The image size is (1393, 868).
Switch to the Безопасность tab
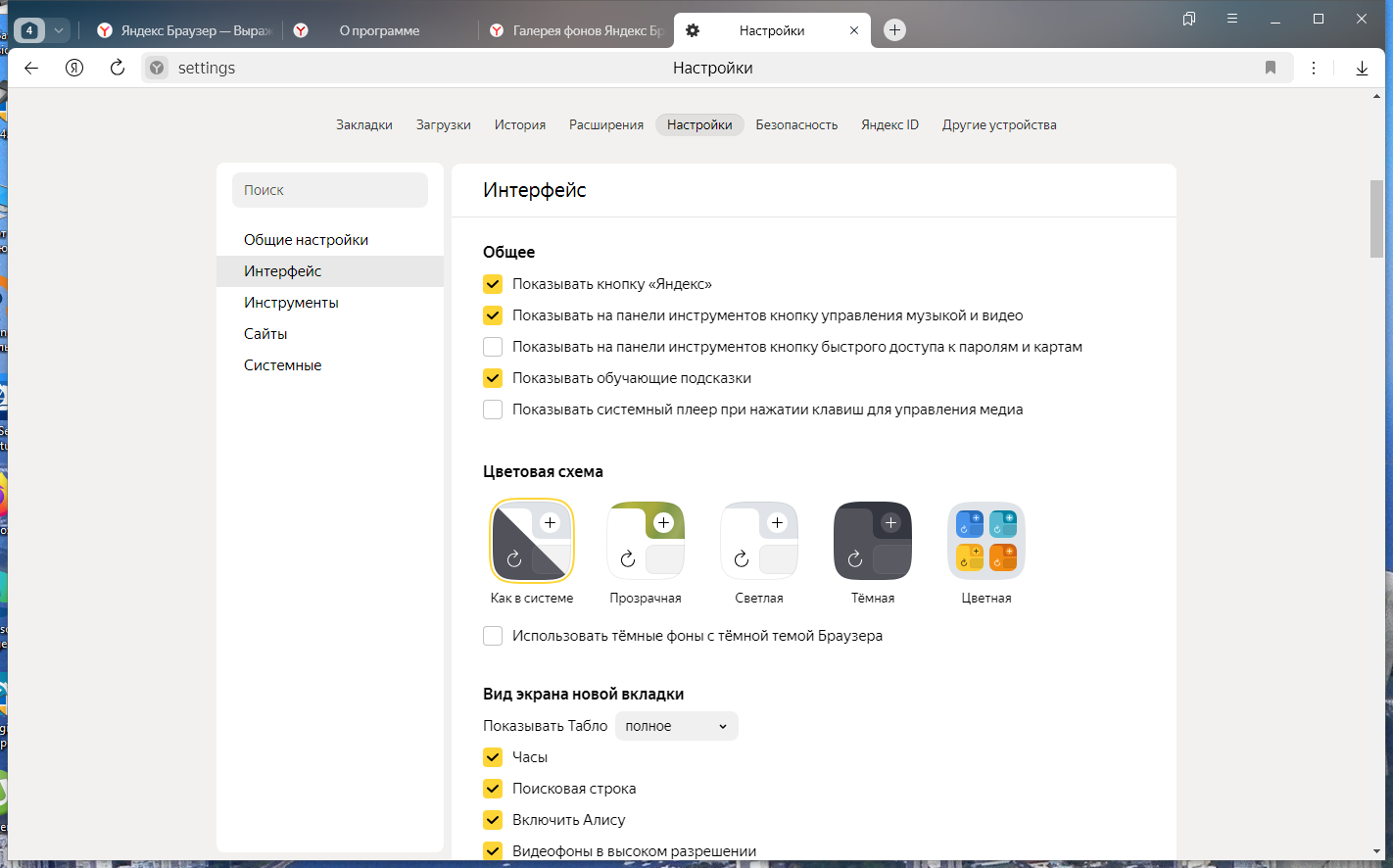796,124
